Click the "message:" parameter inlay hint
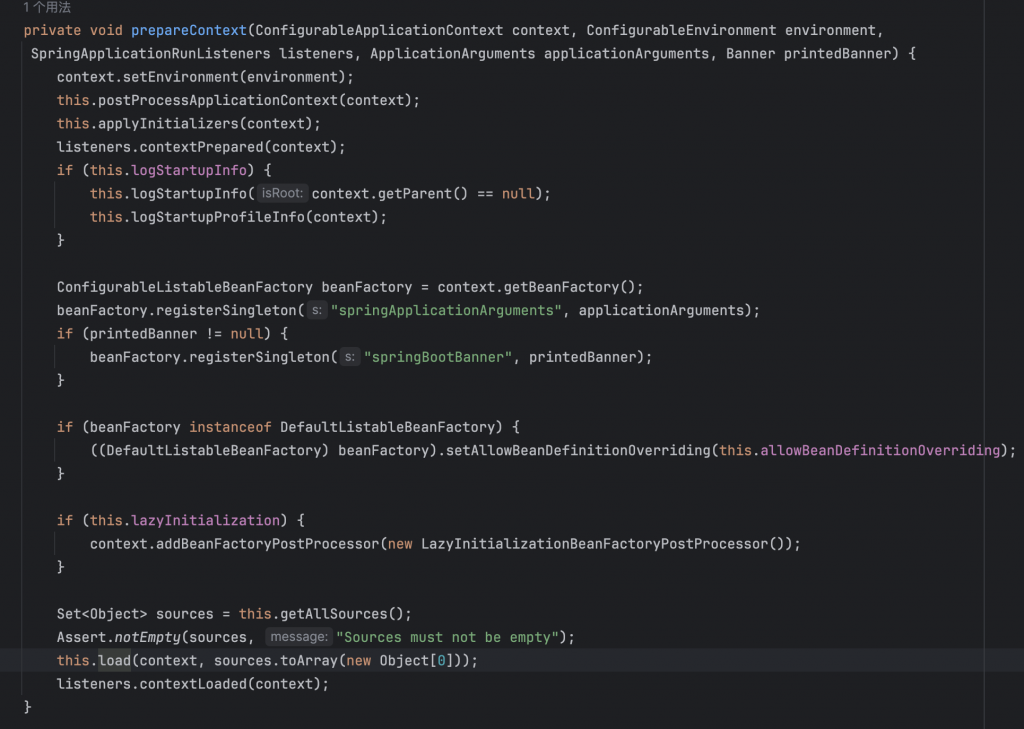The height and width of the screenshot is (729, 1024). coord(298,637)
